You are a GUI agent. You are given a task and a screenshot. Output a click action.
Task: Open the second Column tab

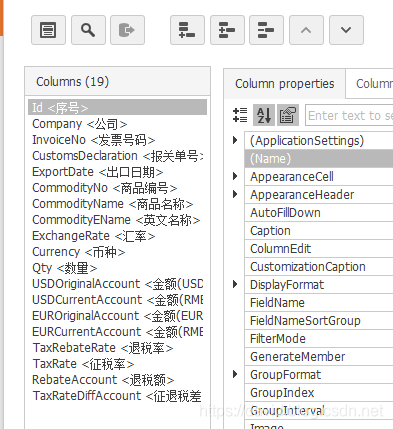point(370,84)
